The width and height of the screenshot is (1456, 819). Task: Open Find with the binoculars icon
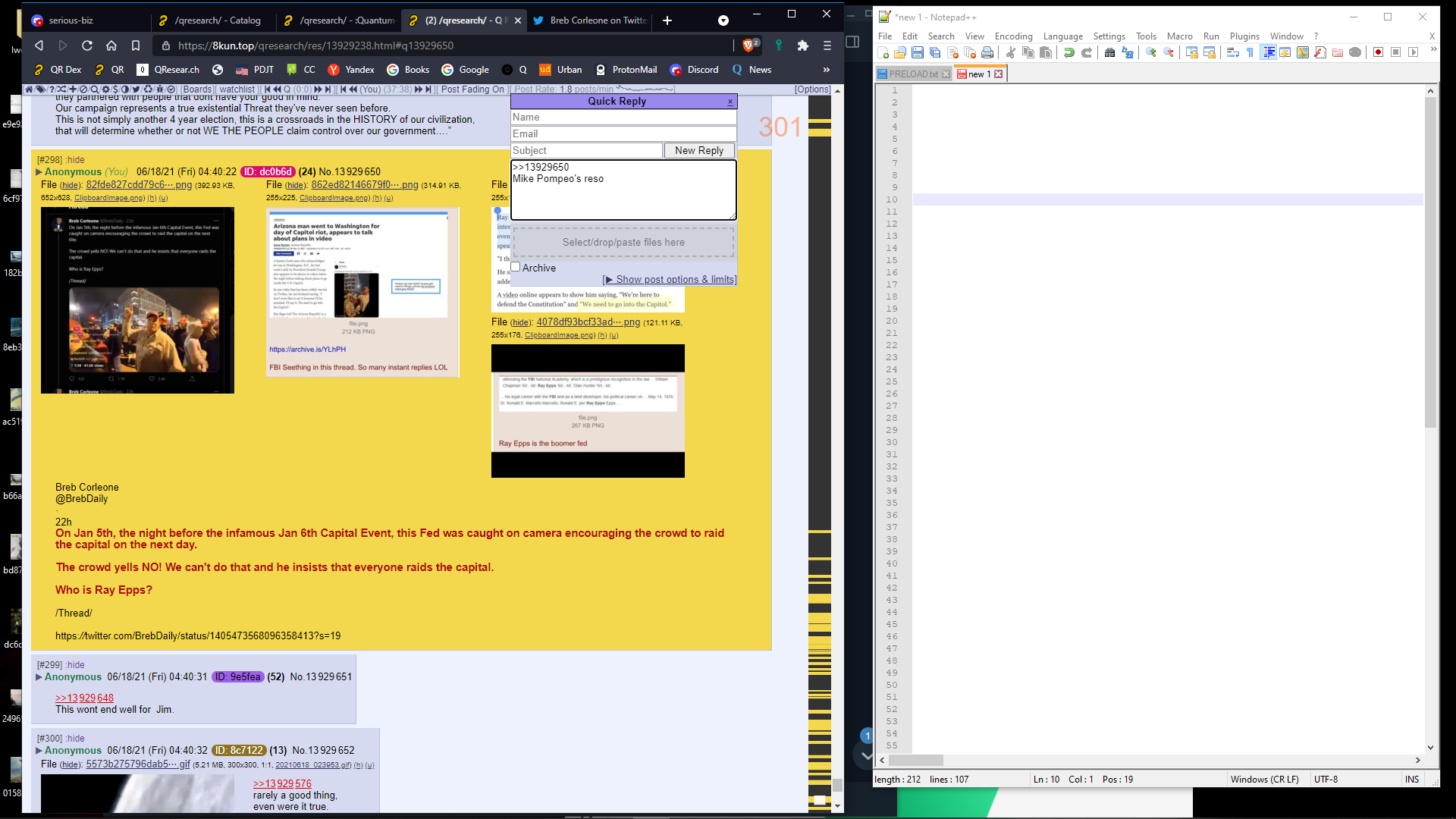click(1110, 52)
